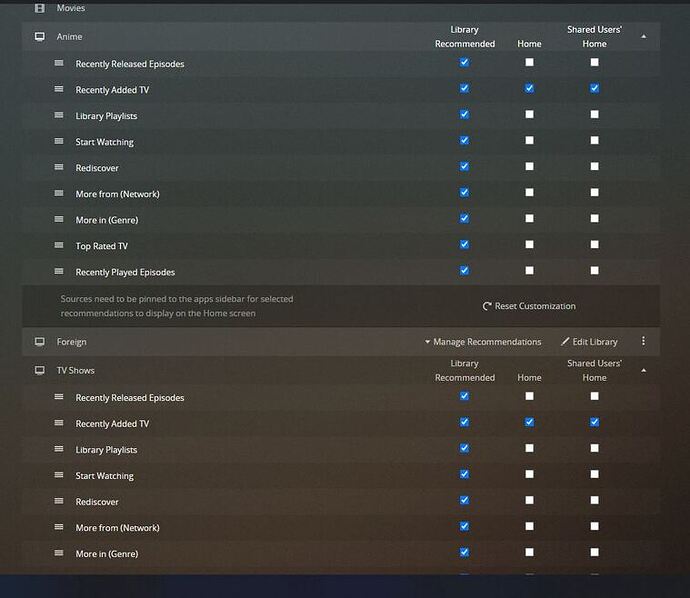Viewport: 690px width, 598px height.
Task: Collapse the TV Shows recommendations section arrow
Action: coord(643,371)
